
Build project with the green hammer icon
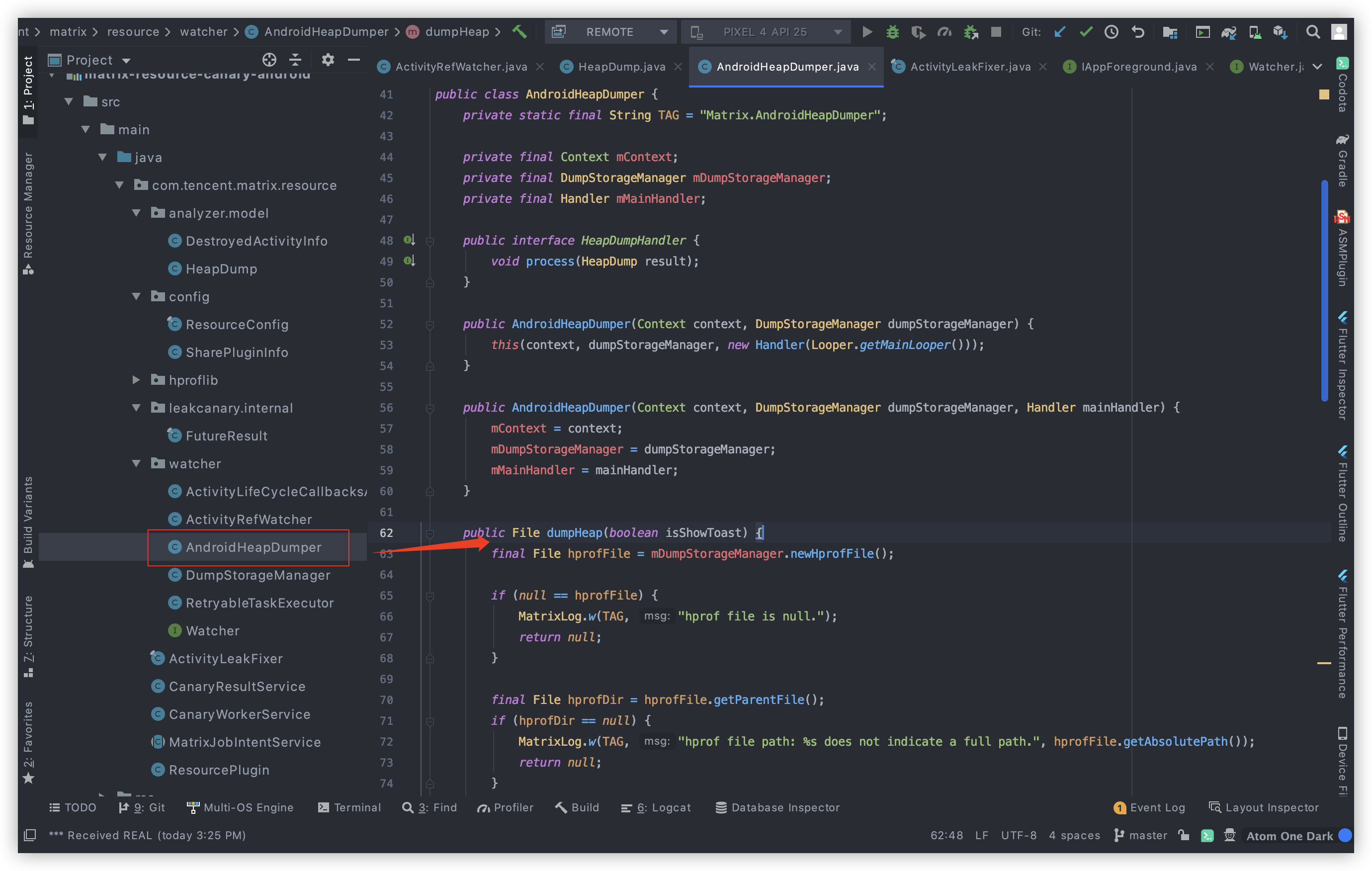(x=519, y=31)
